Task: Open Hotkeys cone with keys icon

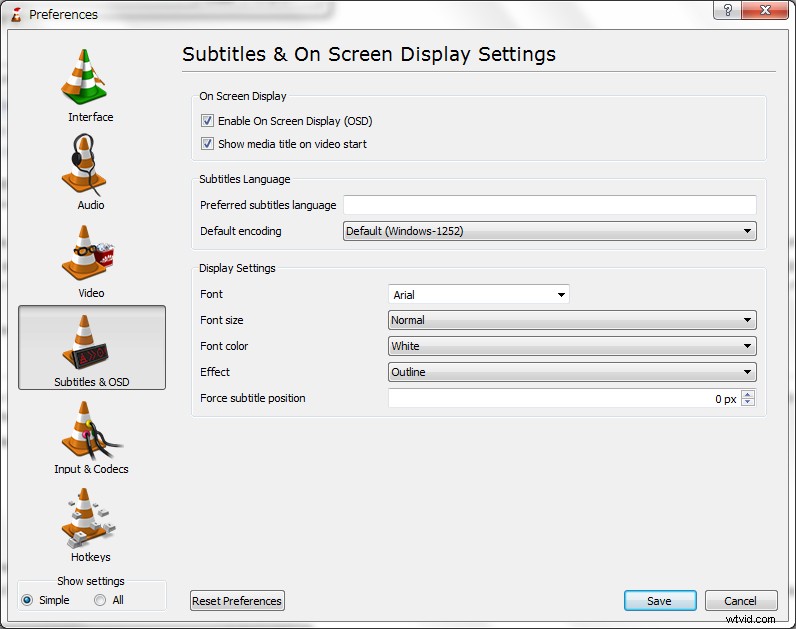Action: [x=88, y=518]
